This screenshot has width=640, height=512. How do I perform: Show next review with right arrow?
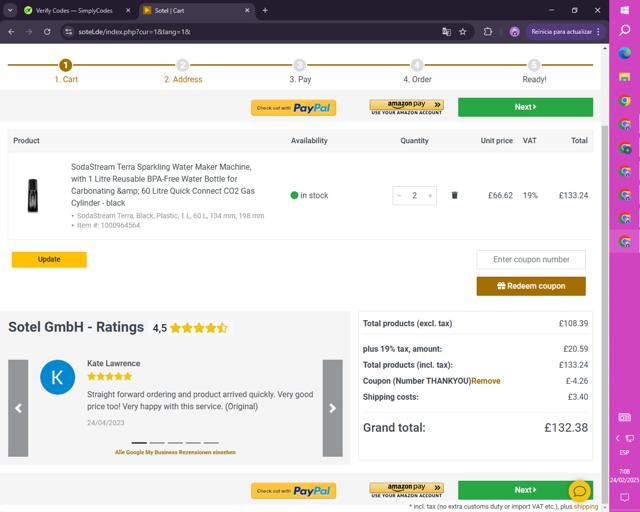(x=333, y=408)
